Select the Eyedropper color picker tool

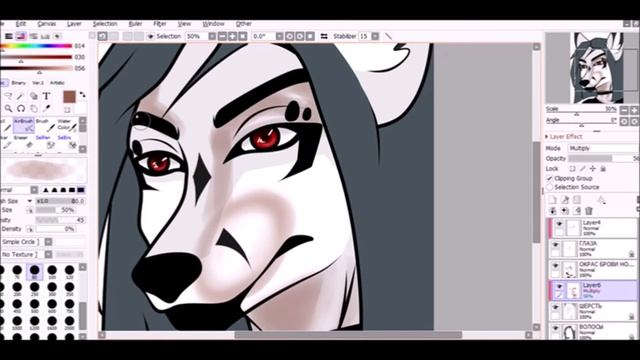46,109
